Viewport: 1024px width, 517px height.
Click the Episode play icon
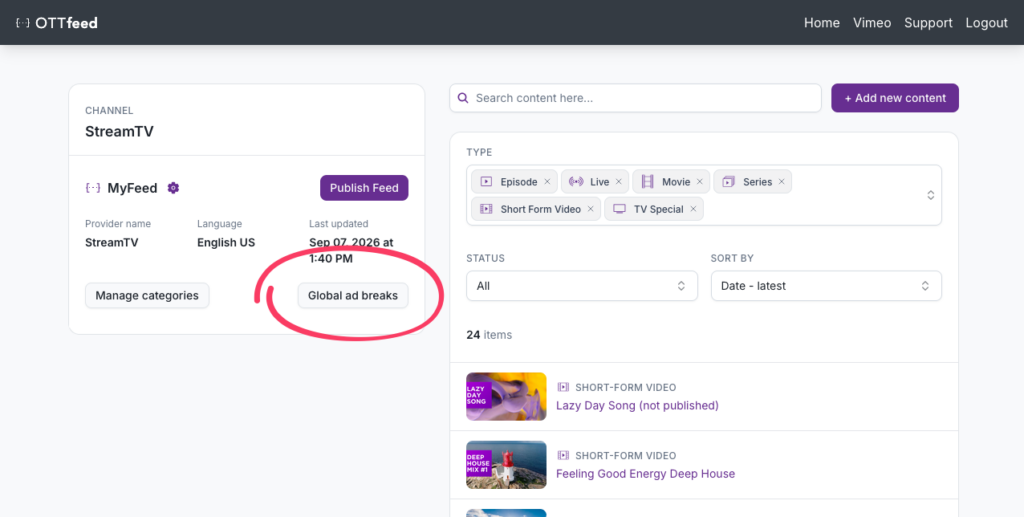click(x=486, y=182)
